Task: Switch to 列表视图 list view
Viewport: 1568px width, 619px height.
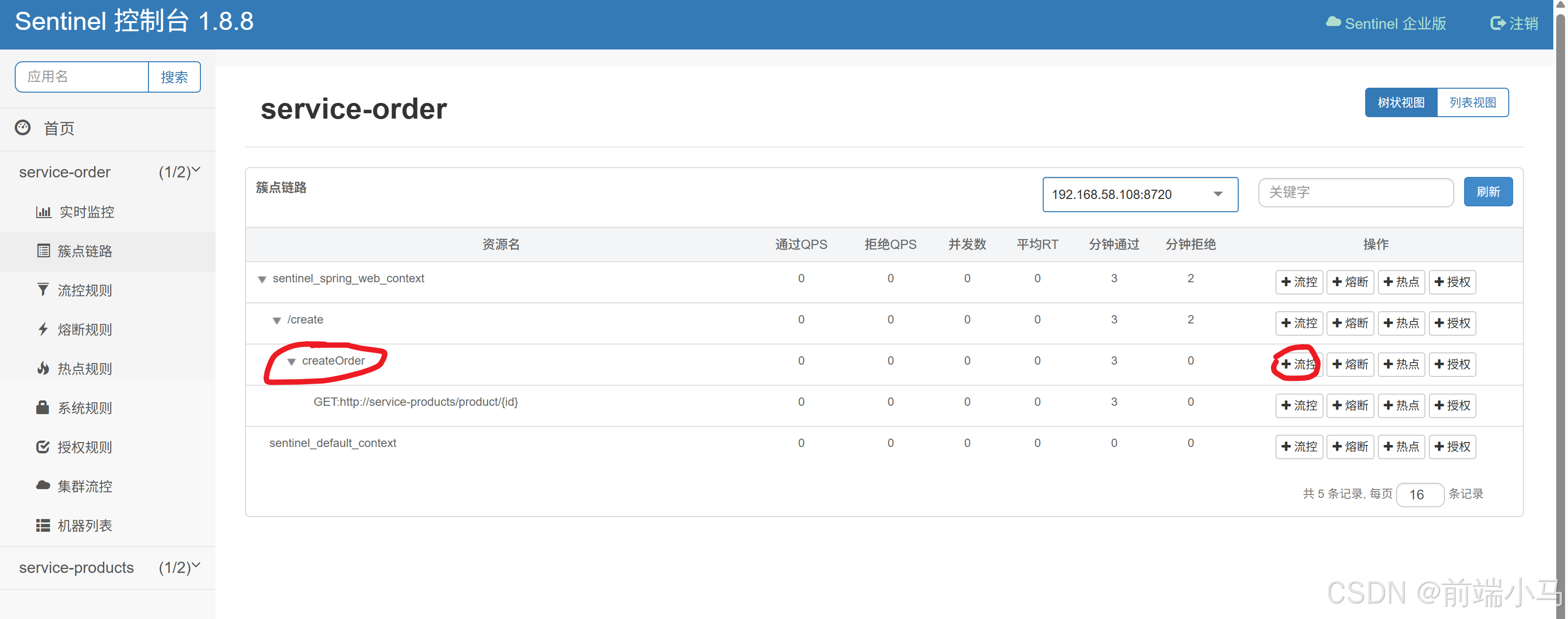Action: (x=1472, y=102)
